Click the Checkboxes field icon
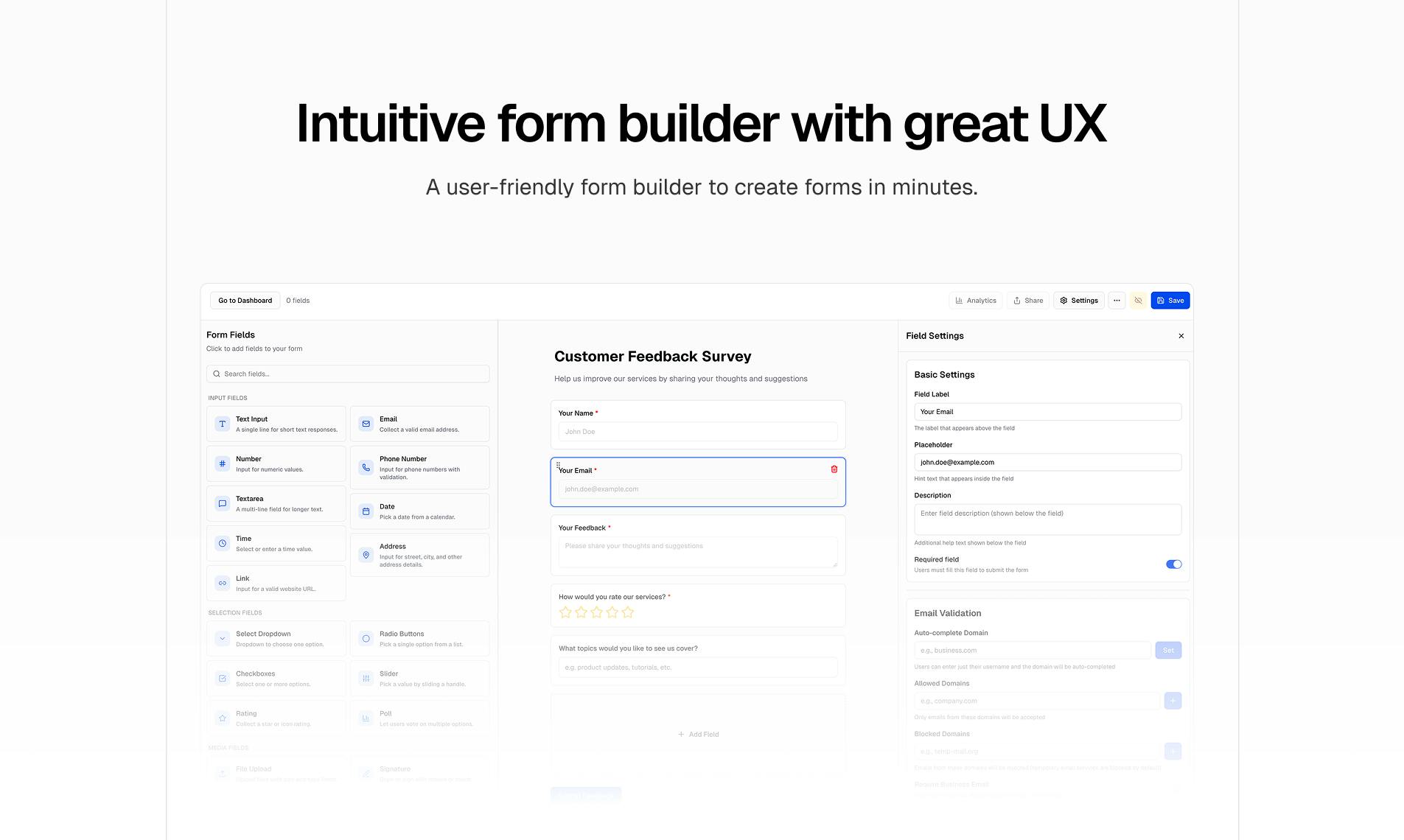This screenshot has width=1404, height=840. [222, 678]
